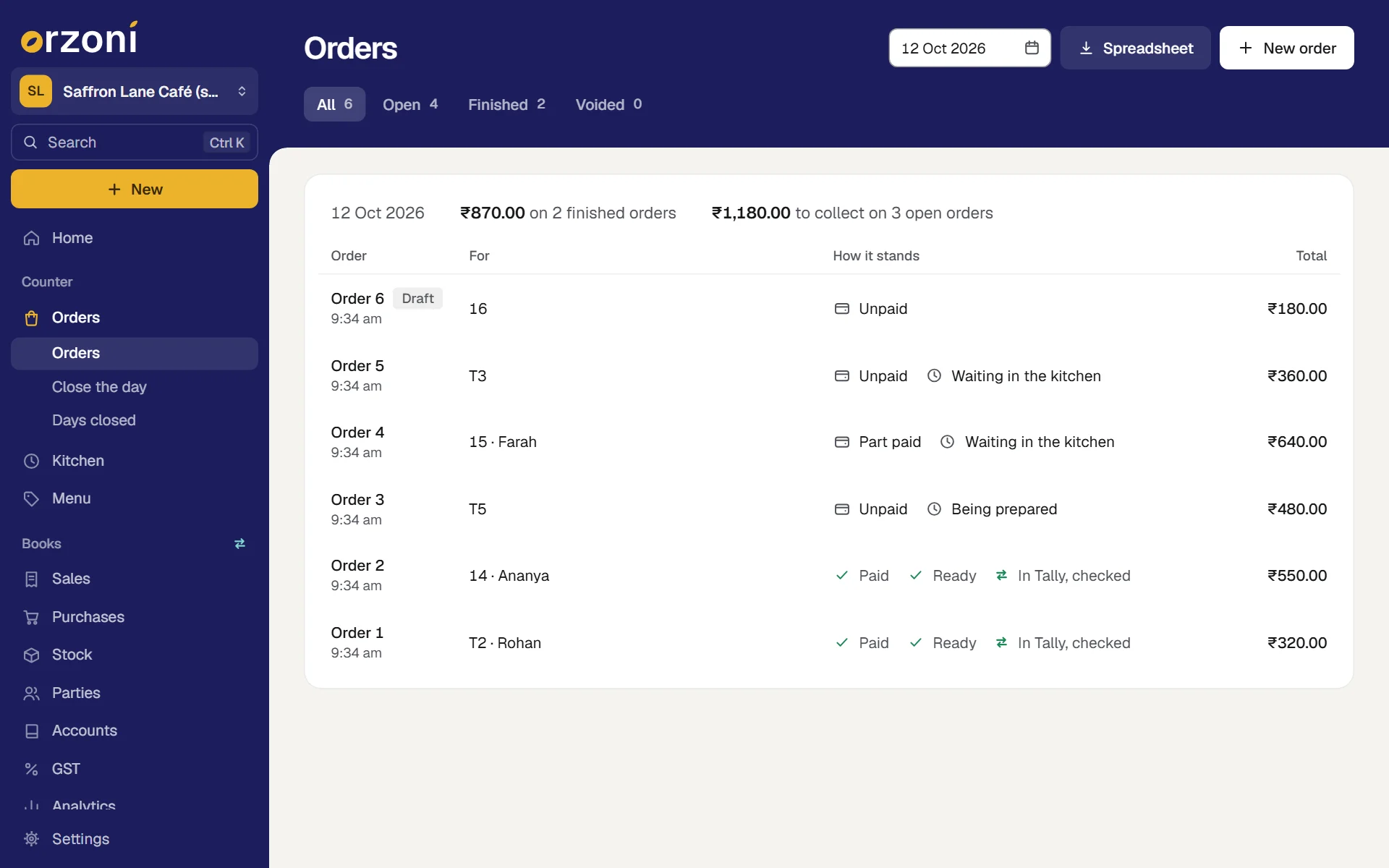Open Settings
1389x868 pixels.
pos(135,839)
